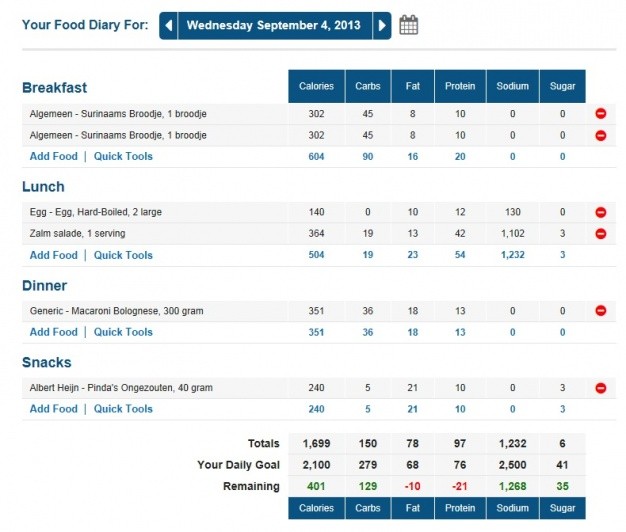The height and width of the screenshot is (532, 626).
Task: Open Quick Tools under Lunch
Action: pyautogui.click(x=123, y=255)
